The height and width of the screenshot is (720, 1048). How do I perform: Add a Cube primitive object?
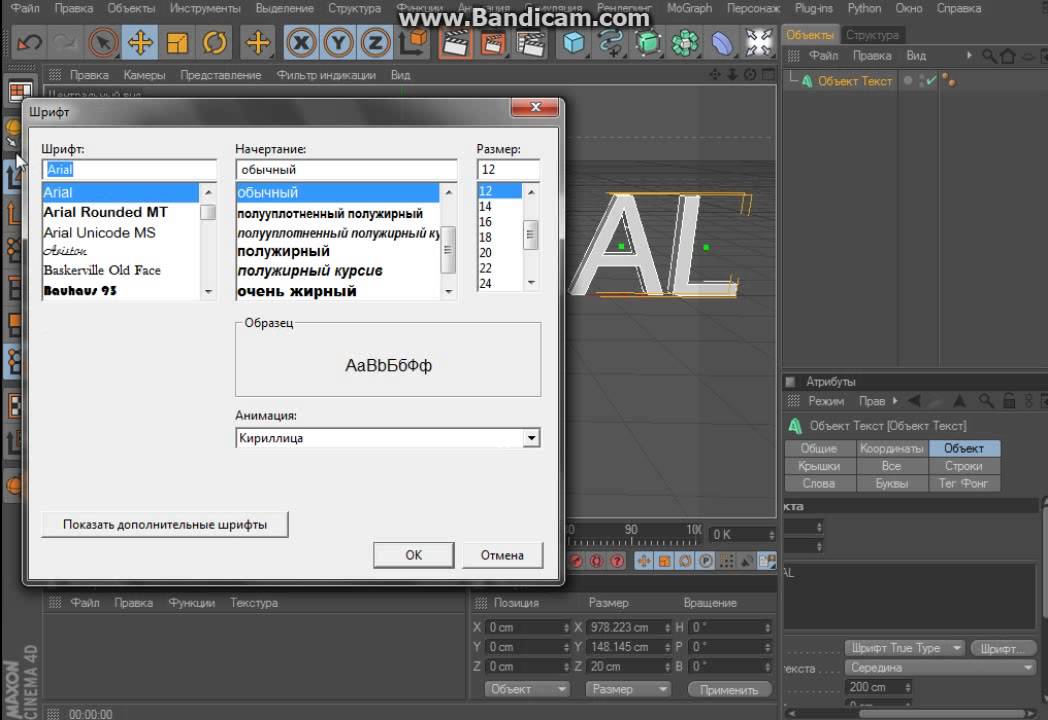coord(573,43)
